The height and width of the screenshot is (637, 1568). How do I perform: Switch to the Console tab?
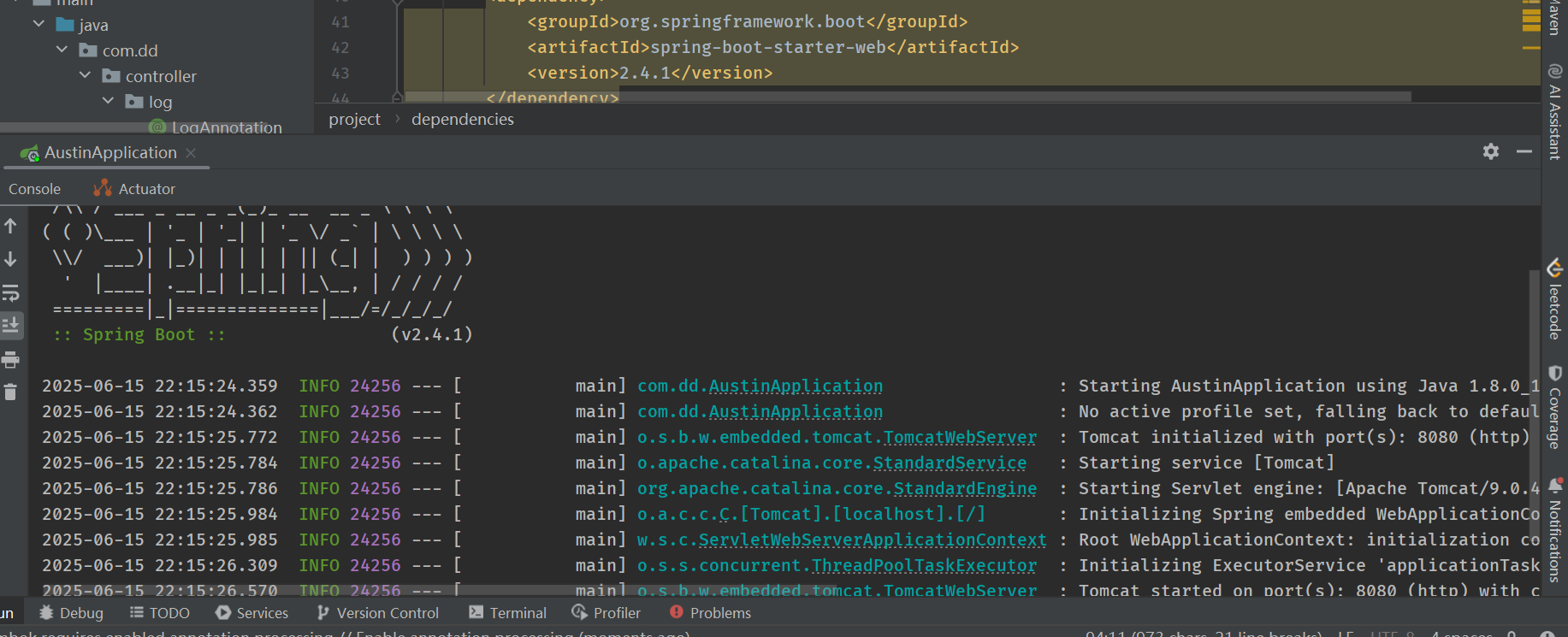34,189
